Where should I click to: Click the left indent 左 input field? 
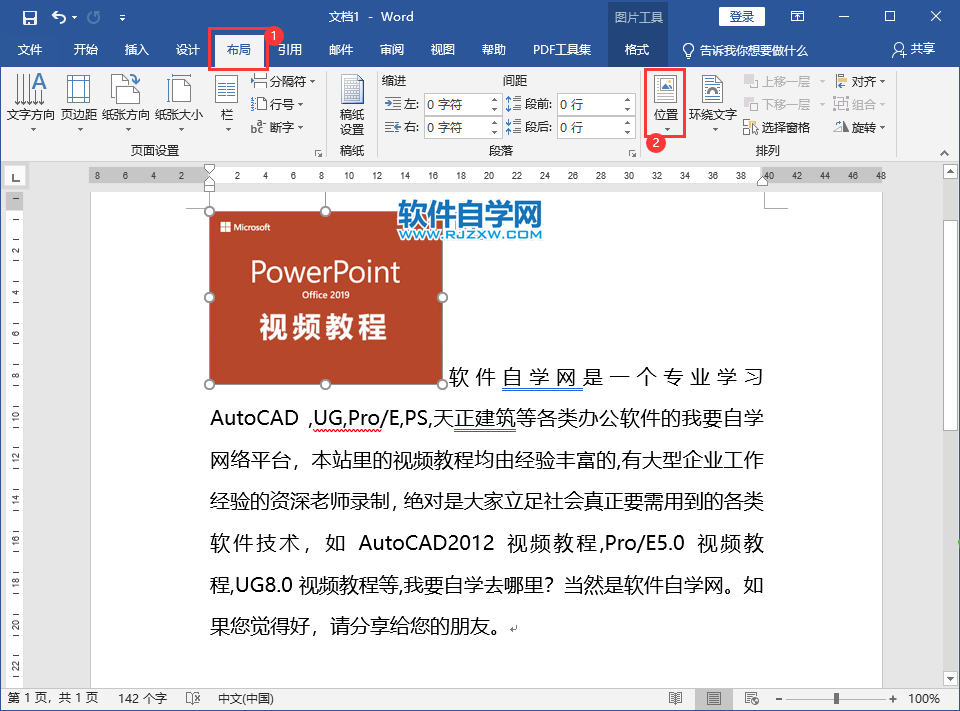(x=457, y=104)
